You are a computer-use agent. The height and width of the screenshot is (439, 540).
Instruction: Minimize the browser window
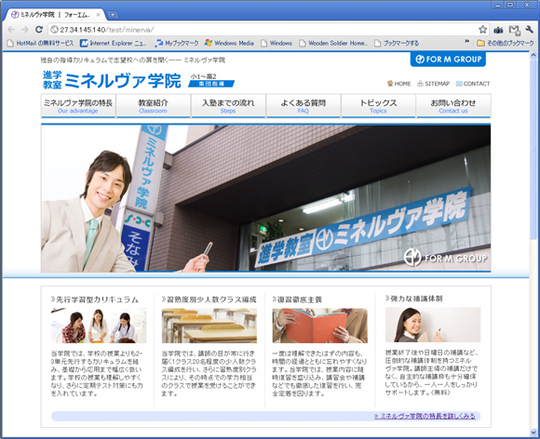497,4
